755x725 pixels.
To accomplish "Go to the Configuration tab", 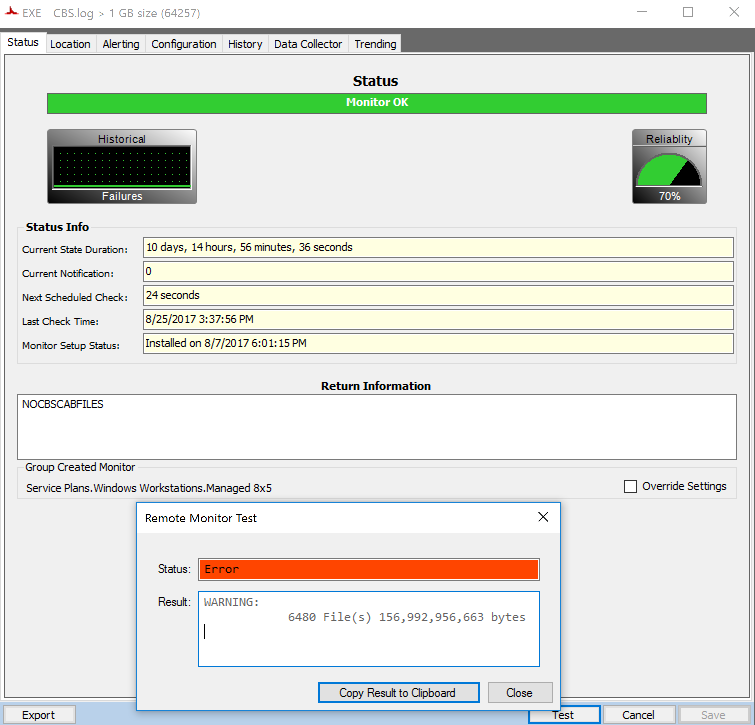I will tap(183, 44).
